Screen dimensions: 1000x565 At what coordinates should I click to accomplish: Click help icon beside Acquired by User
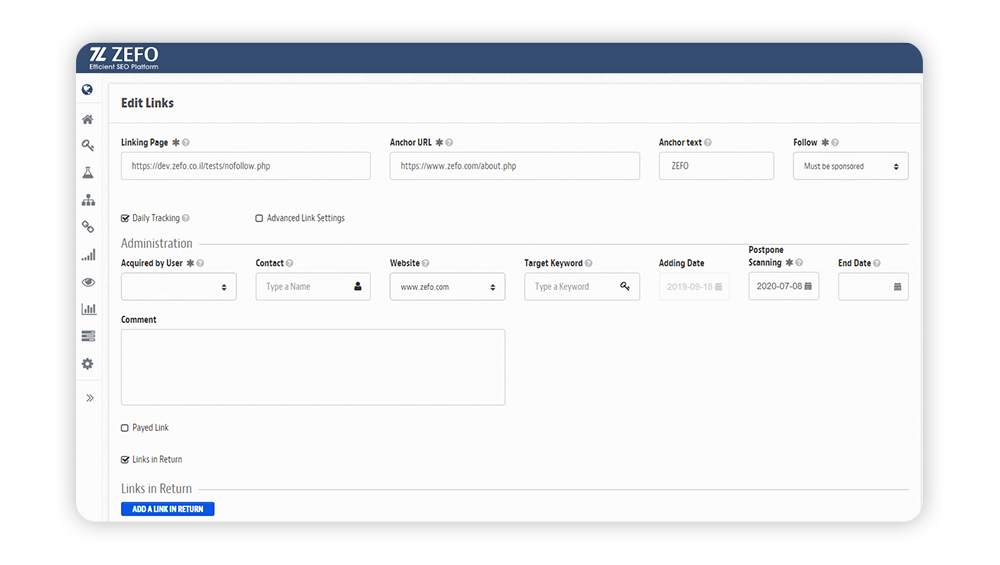(x=200, y=263)
